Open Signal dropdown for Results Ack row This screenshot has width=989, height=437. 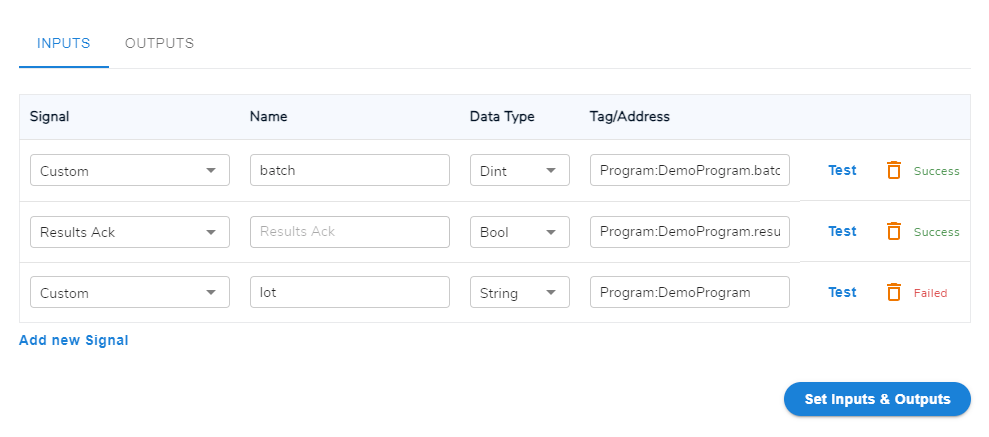coord(130,232)
